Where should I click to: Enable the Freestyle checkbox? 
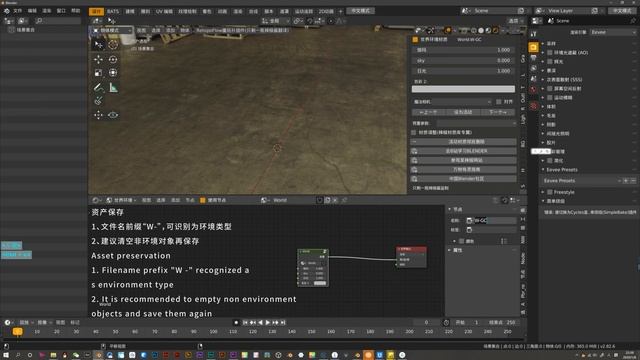(x=550, y=192)
